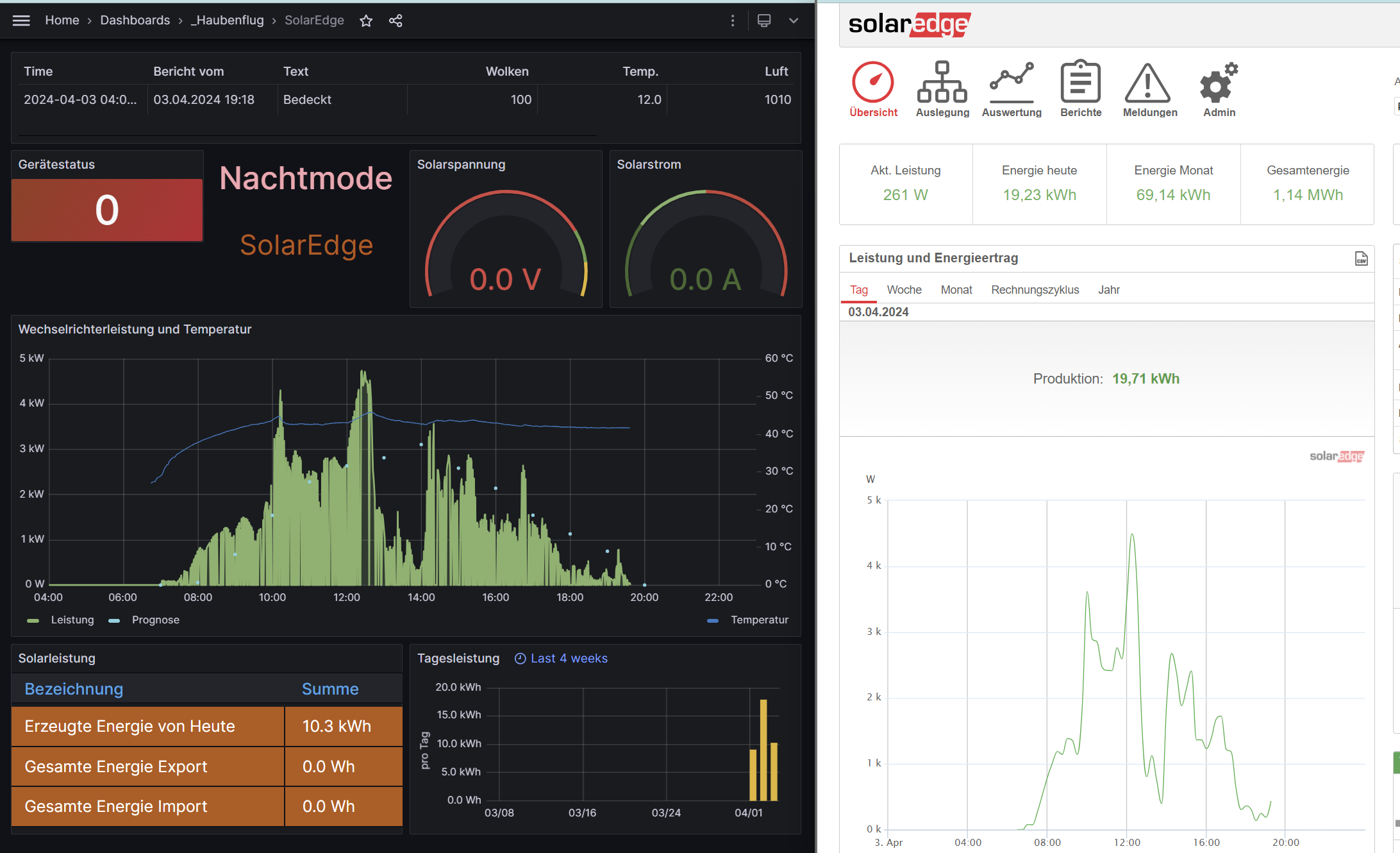1400x853 pixels.
Task: Open the Meldungen warning icon
Action: [1148, 83]
